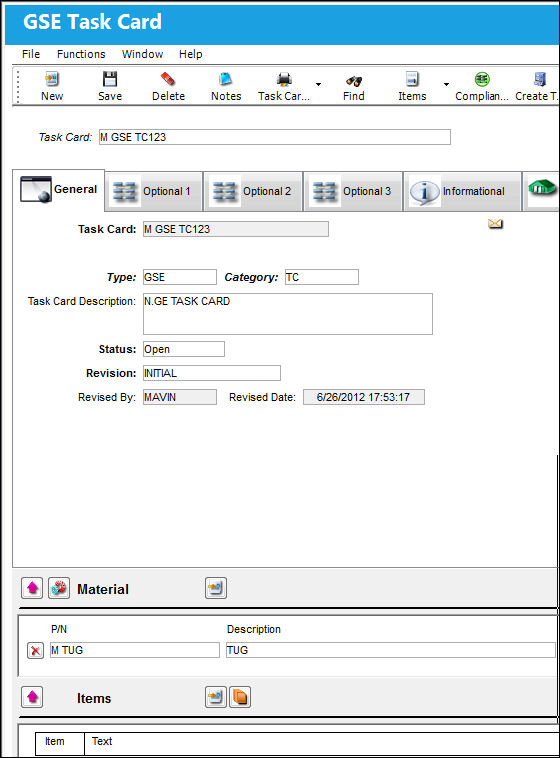560x758 pixels.
Task: Click the Task Card field on General tab
Action: point(236,229)
